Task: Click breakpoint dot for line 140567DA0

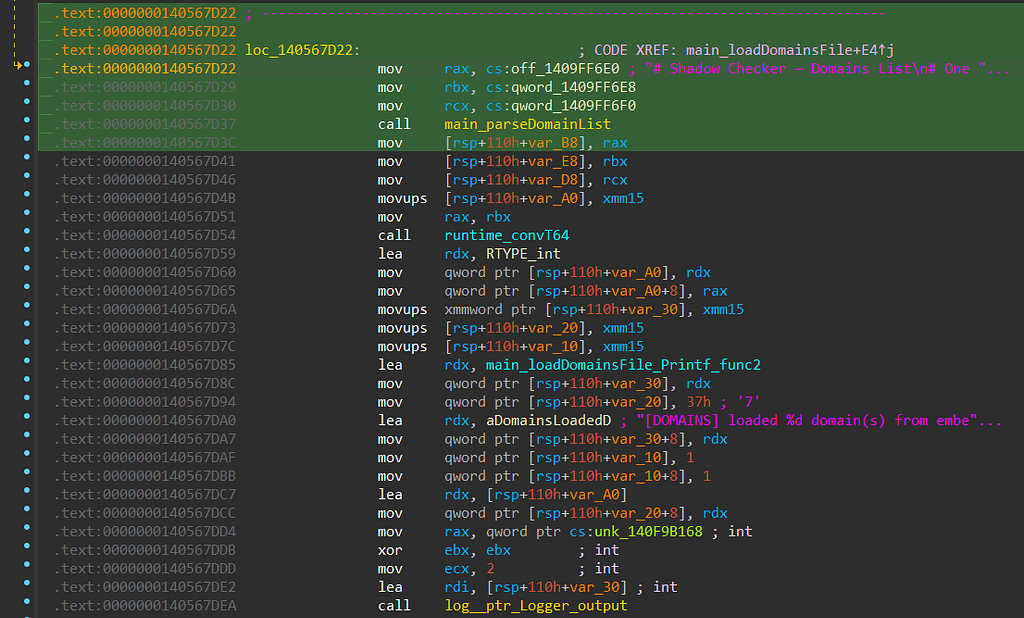Action: [27, 416]
